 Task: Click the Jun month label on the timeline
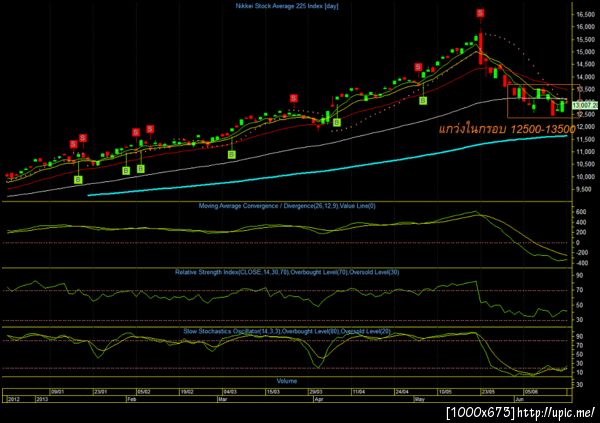[519, 399]
